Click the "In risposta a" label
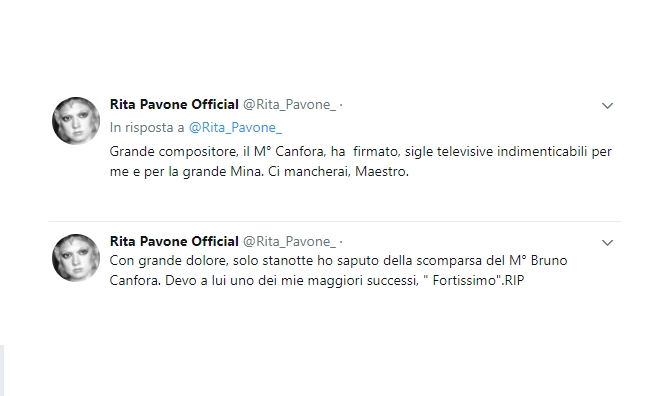653x396 pixels. tap(147, 127)
